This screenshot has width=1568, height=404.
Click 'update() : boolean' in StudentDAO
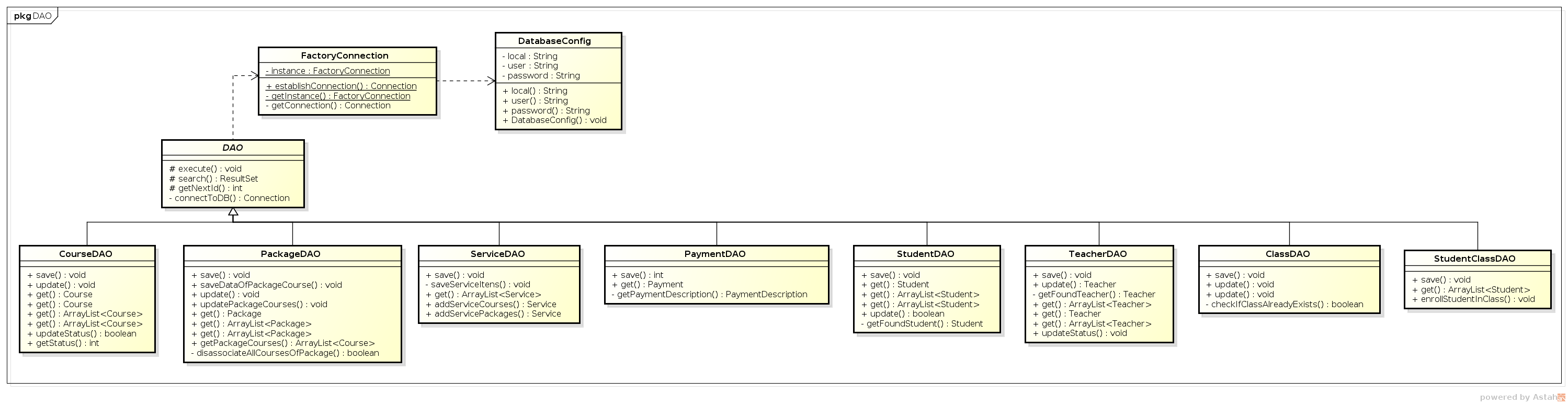(903, 315)
